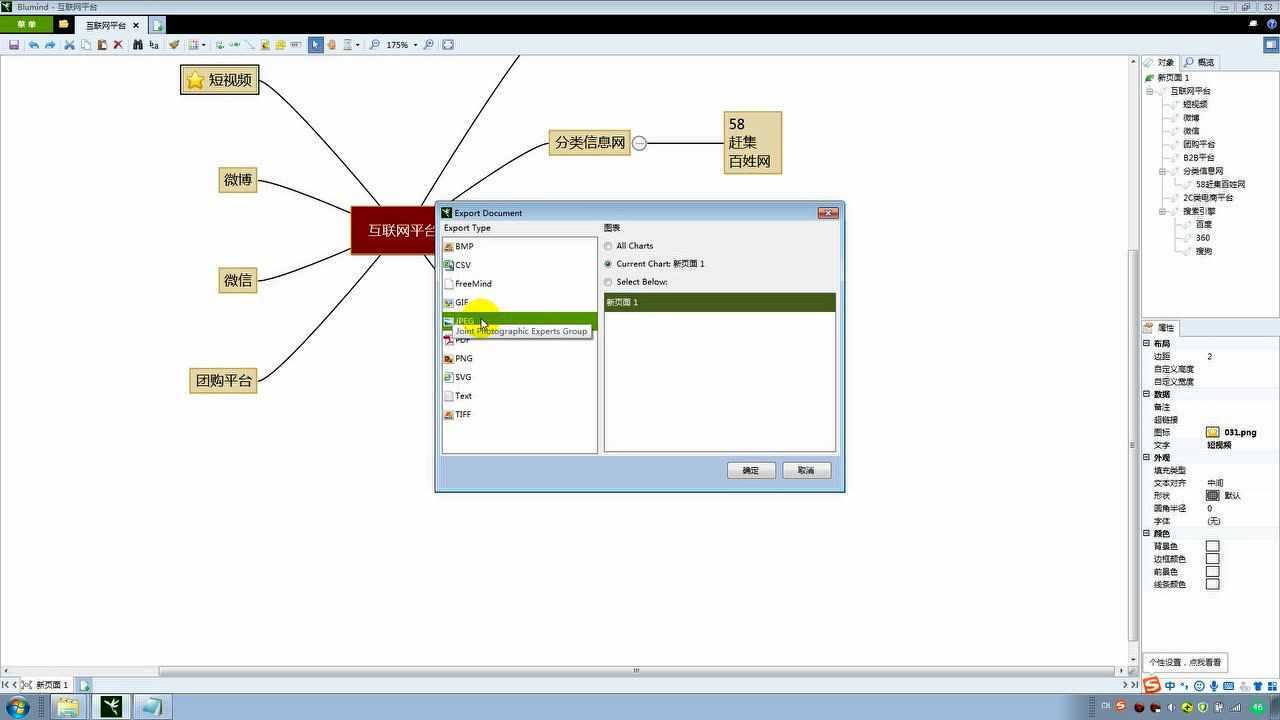Click the Cut scissors icon
The height and width of the screenshot is (720, 1280).
click(69, 45)
